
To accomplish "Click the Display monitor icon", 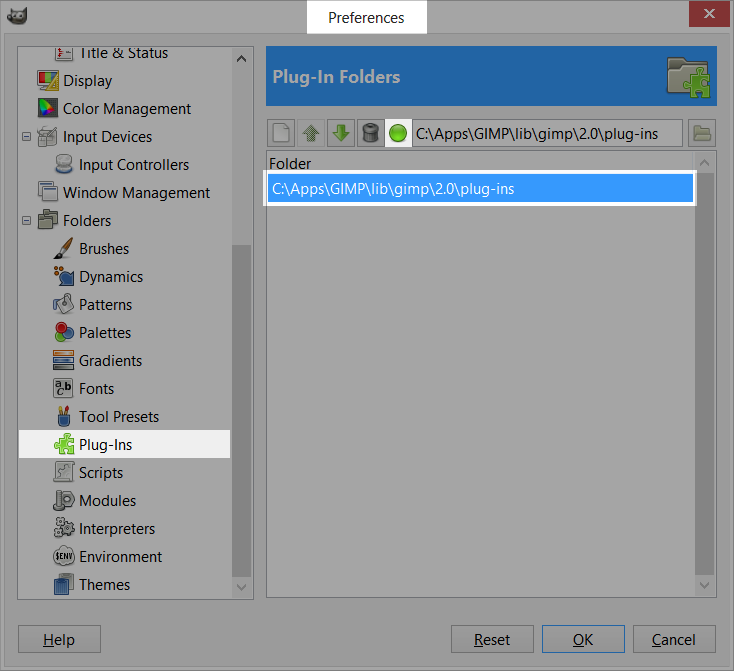I will coord(48,80).
